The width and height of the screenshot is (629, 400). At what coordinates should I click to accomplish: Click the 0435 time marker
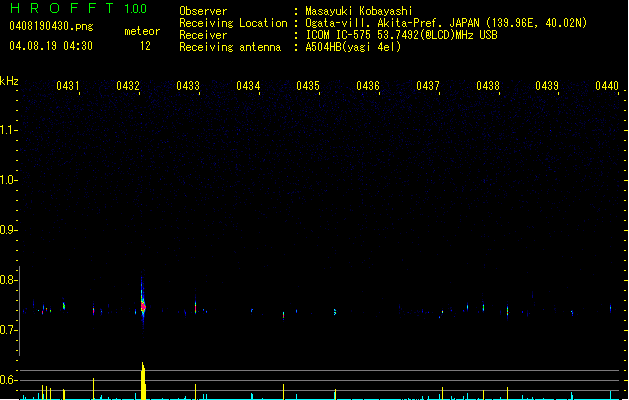point(308,86)
